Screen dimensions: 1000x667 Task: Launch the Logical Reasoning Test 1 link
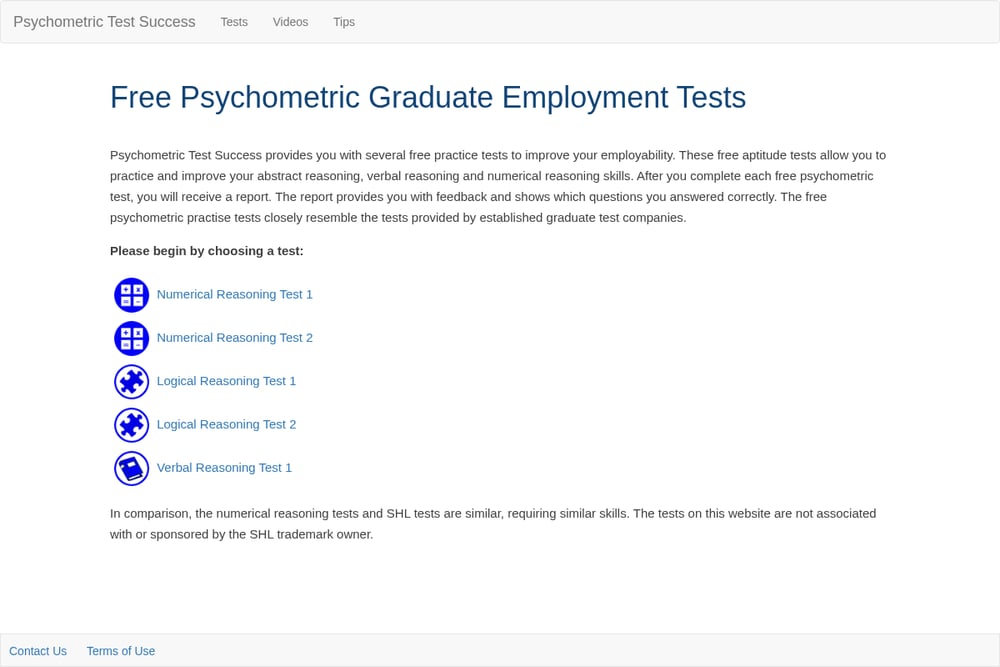226,381
